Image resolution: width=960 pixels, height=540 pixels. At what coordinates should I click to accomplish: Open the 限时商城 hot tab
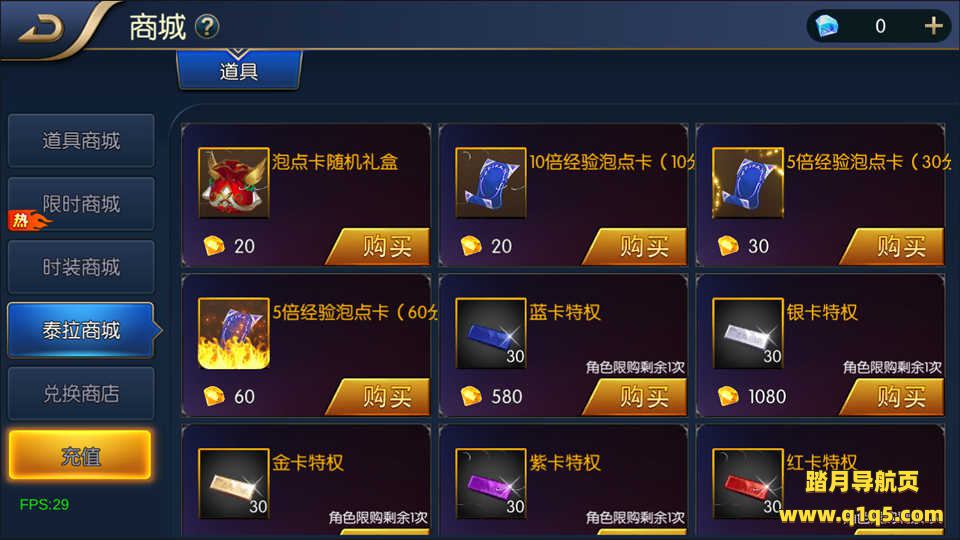(81, 204)
